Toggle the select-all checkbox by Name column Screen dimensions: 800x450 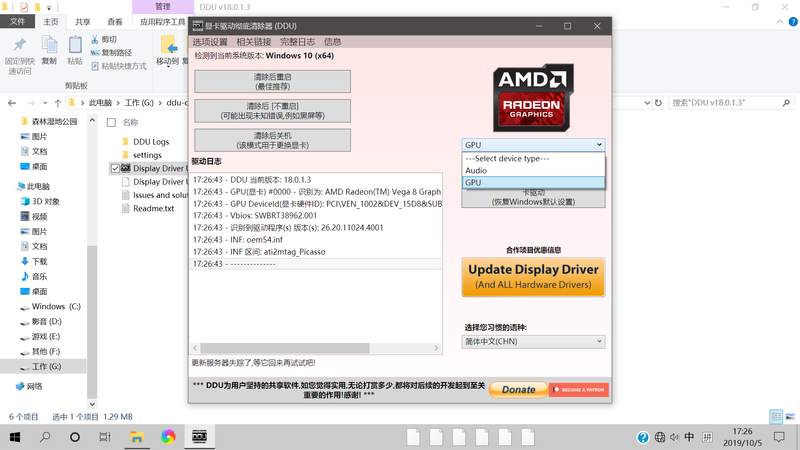click(x=113, y=122)
